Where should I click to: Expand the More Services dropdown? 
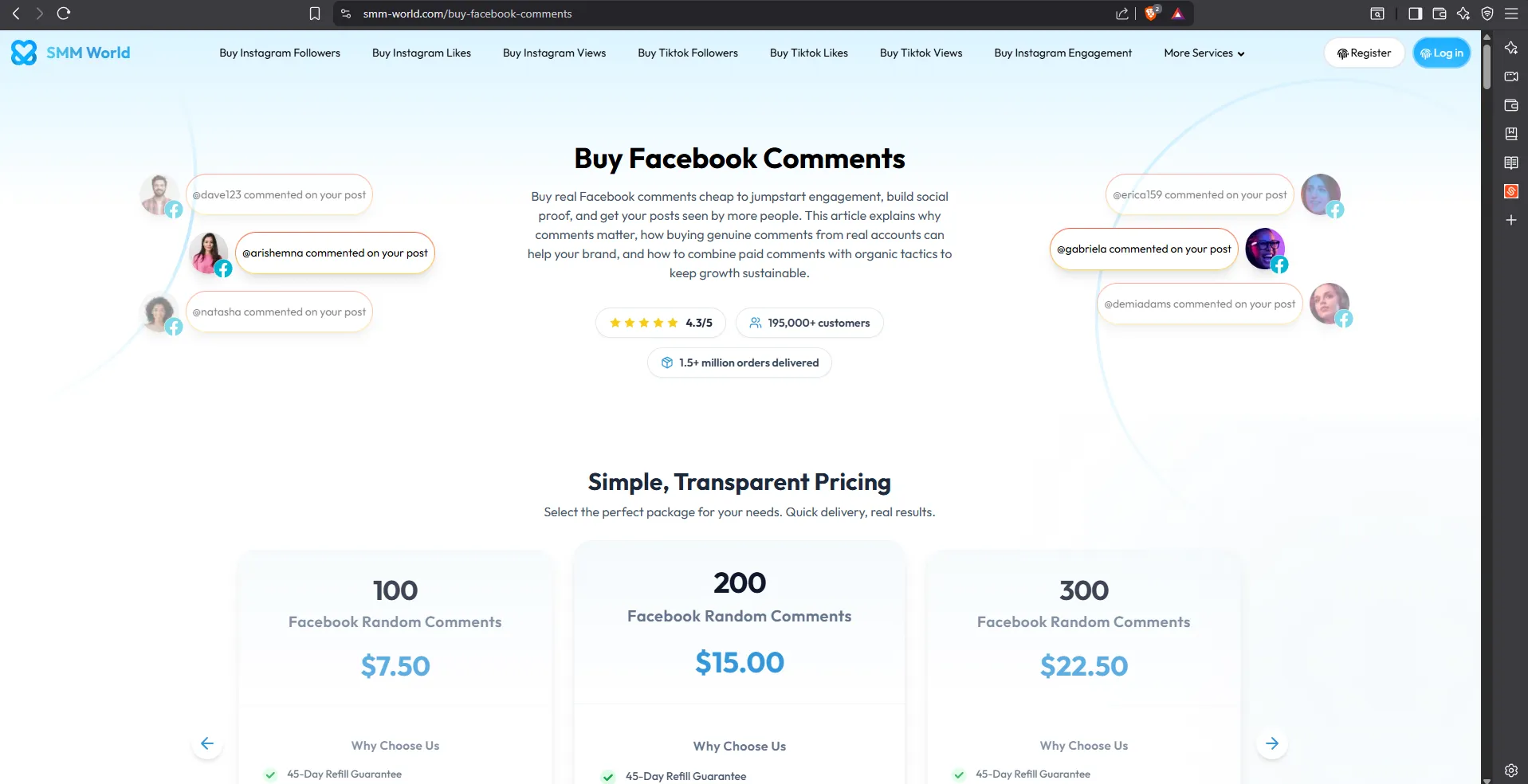pos(1202,53)
